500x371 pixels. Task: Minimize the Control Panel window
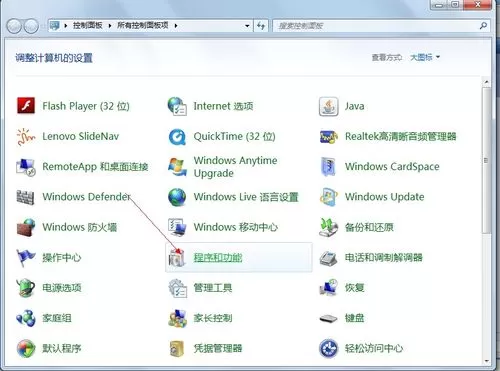[x=439, y=5]
